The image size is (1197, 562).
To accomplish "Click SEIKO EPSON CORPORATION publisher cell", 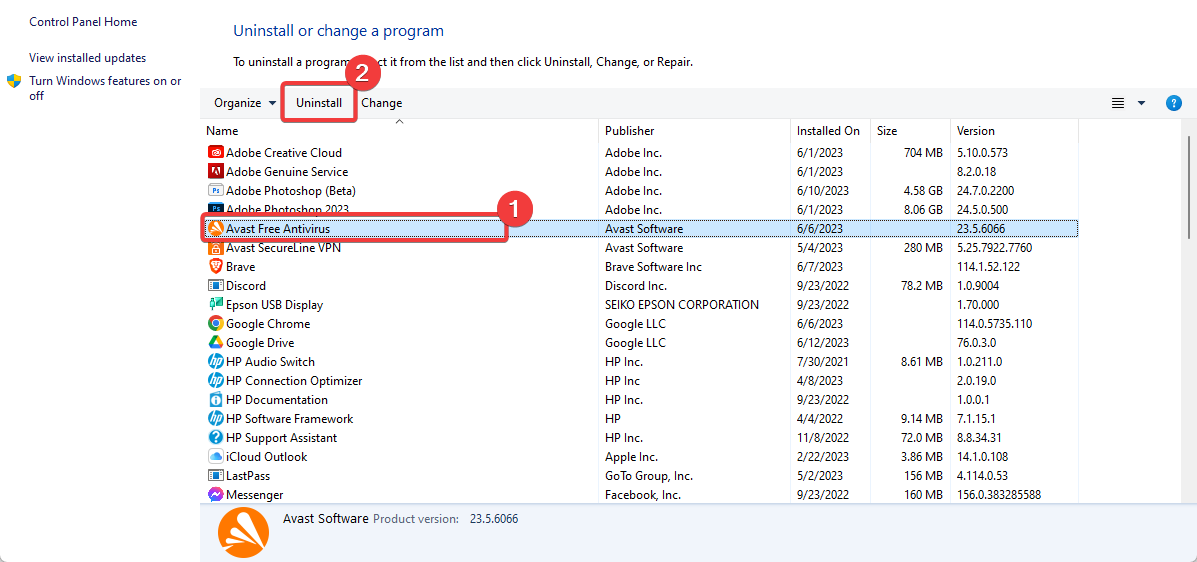I will [682, 305].
